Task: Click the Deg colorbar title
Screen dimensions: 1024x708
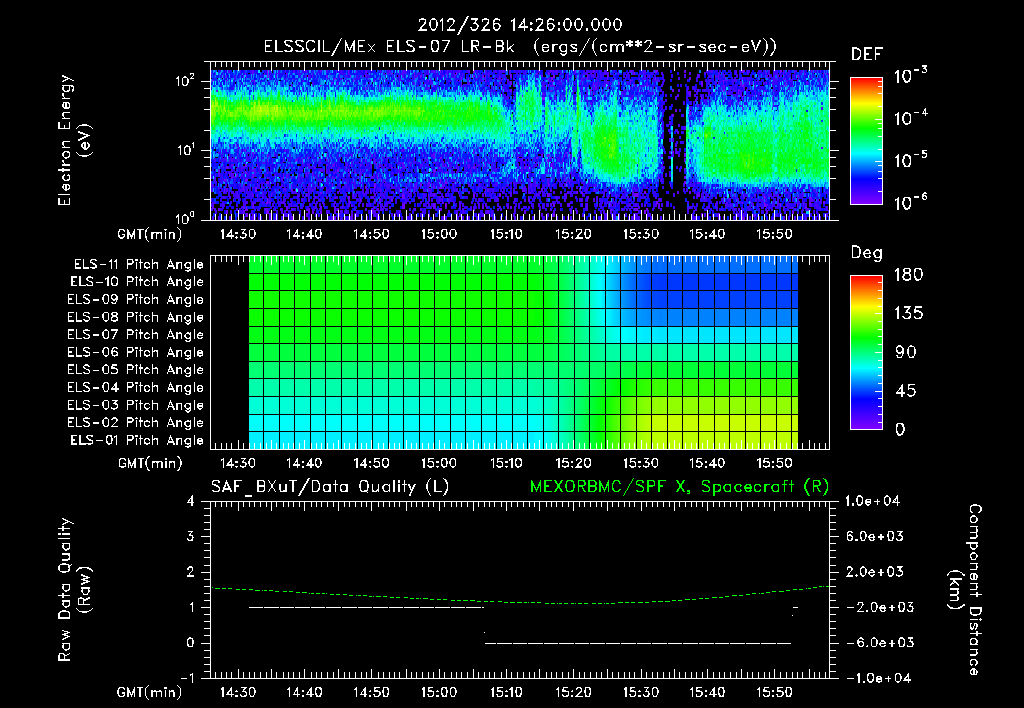Action: (x=867, y=253)
